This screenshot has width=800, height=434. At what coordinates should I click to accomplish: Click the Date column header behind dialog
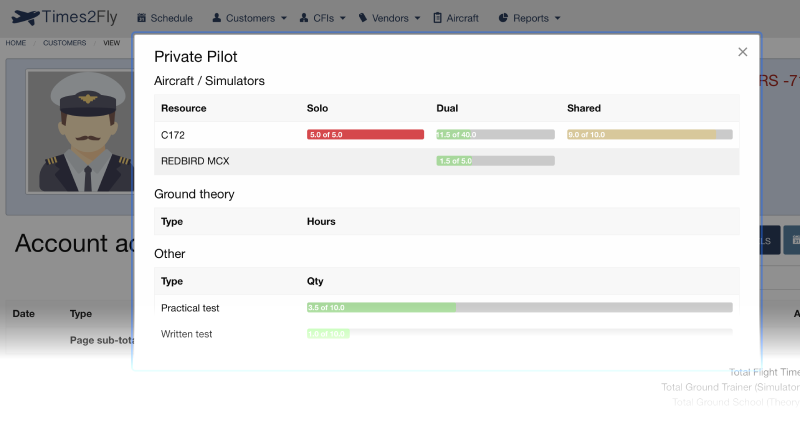coord(23,314)
